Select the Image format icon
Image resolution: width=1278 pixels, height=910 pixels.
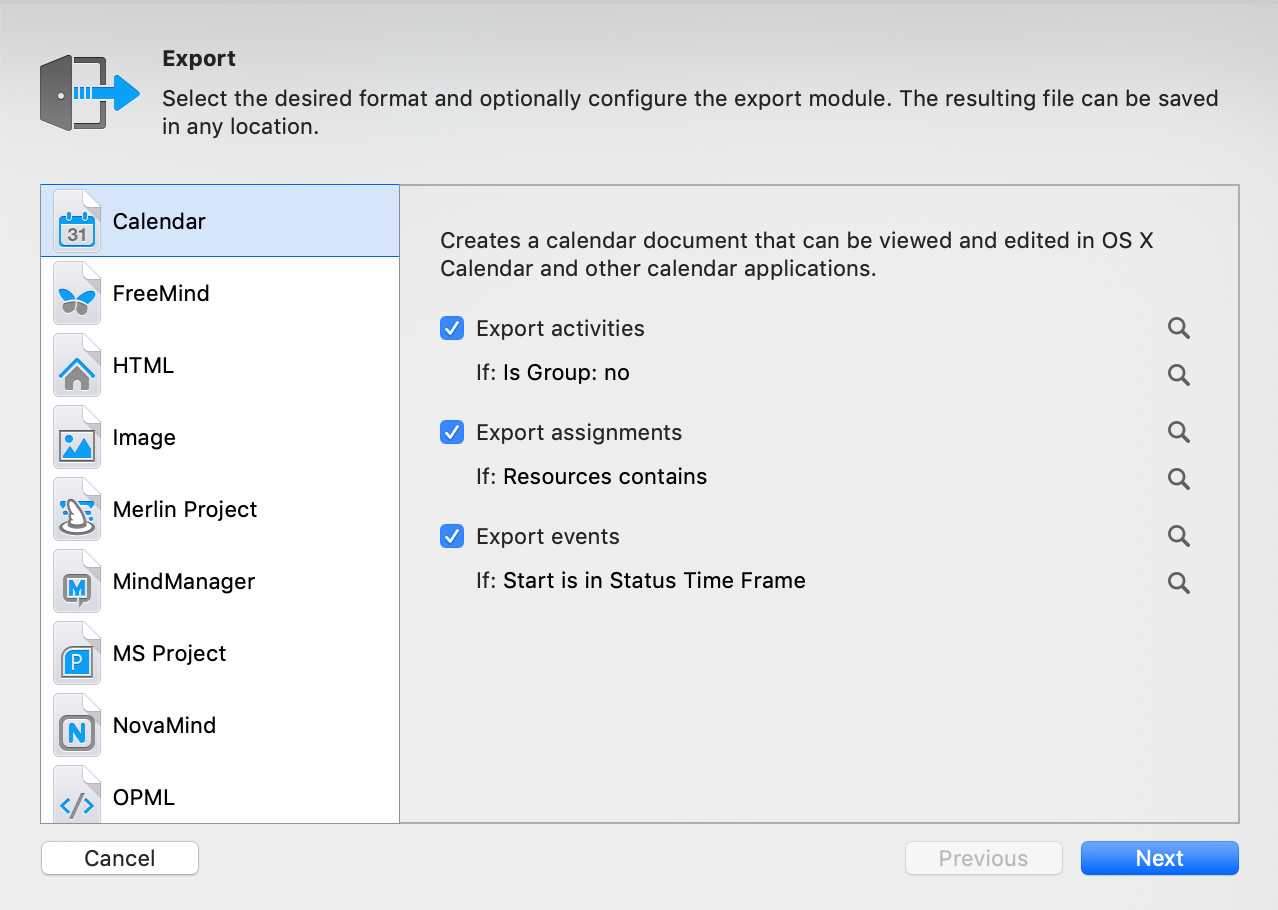[77, 437]
